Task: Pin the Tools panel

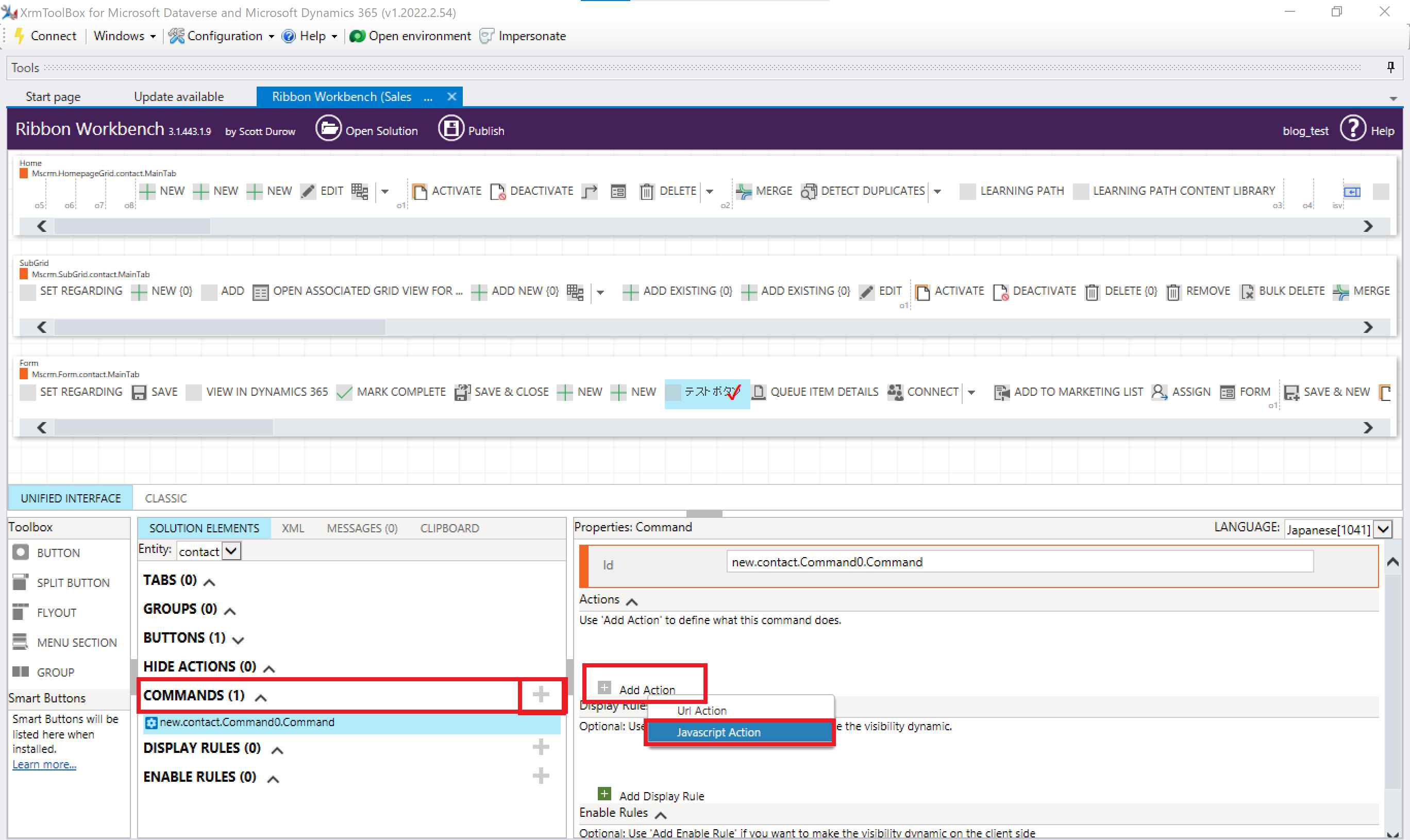Action: point(1390,68)
